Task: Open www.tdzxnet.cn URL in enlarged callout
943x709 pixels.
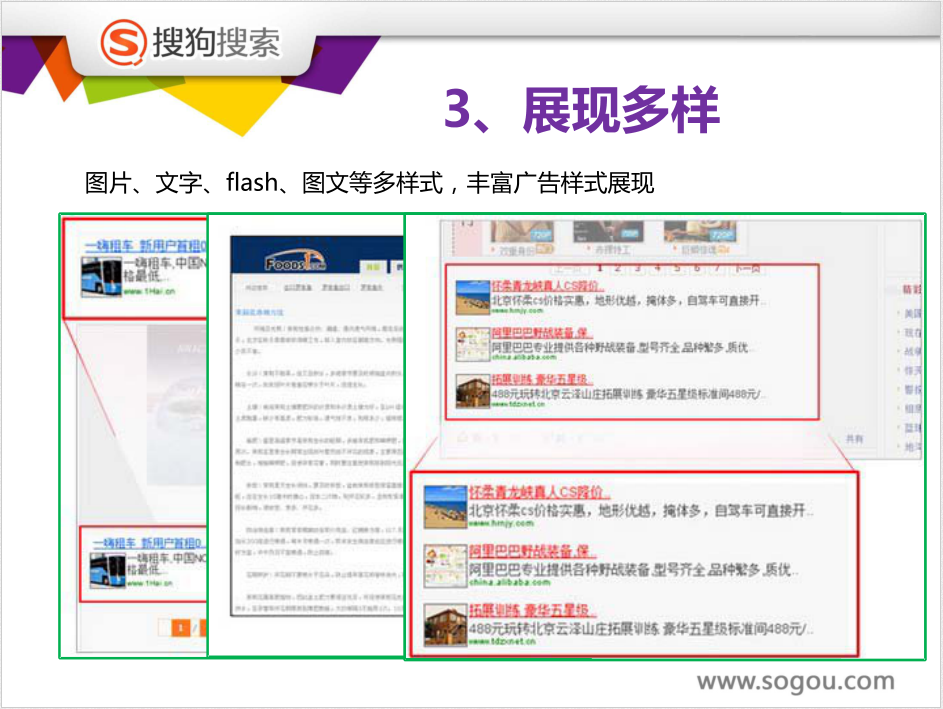Action: 503,642
